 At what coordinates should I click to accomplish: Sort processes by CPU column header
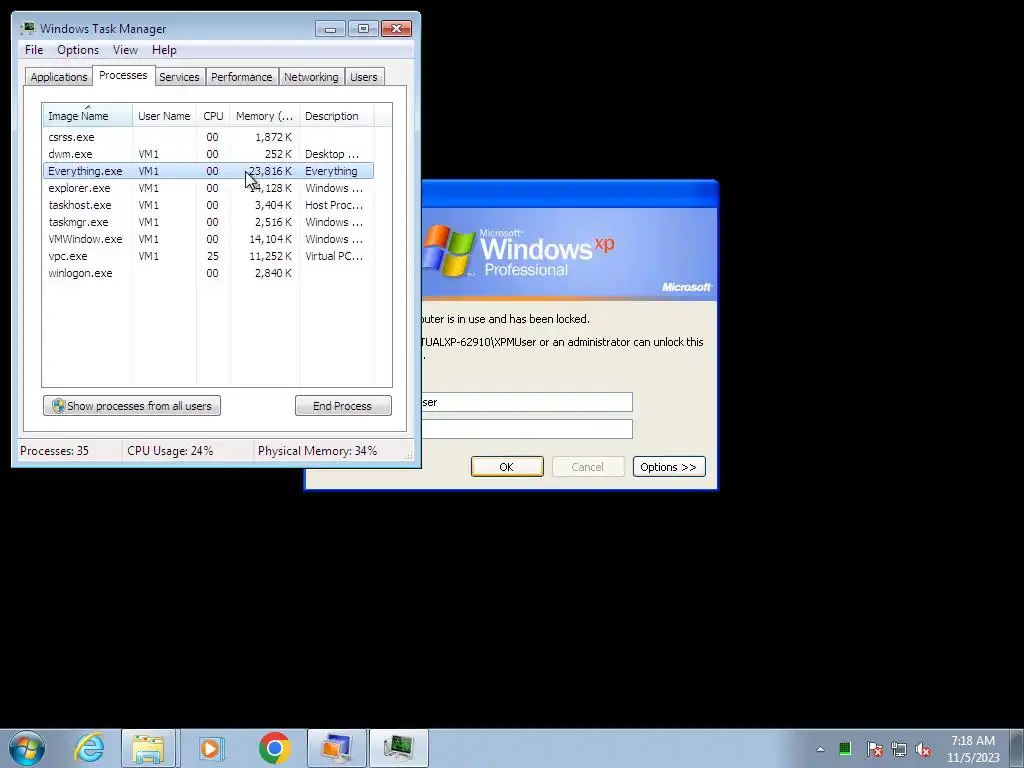click(x=213, y=116)
